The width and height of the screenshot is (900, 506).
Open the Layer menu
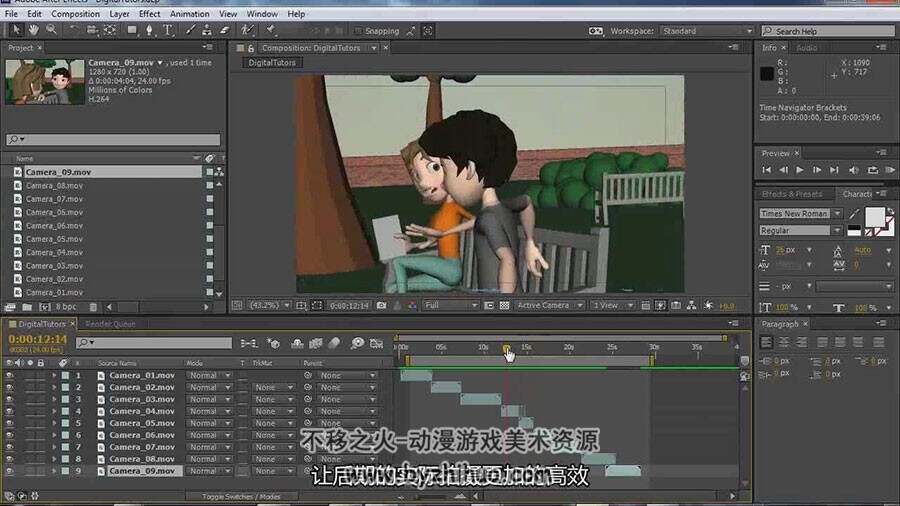coord(119,14)
